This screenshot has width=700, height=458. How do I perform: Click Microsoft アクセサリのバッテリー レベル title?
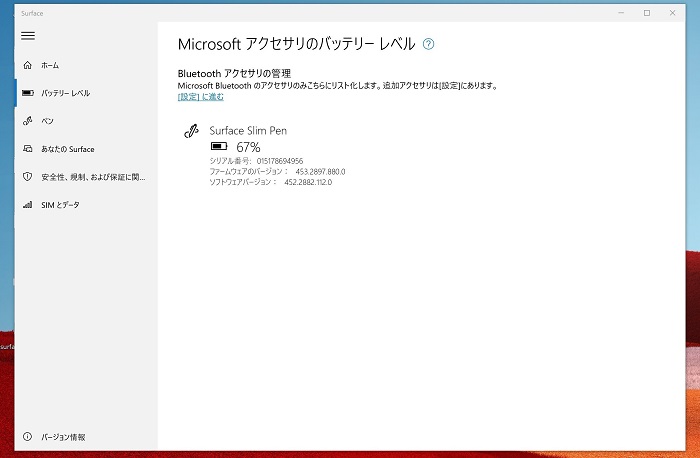296,44
